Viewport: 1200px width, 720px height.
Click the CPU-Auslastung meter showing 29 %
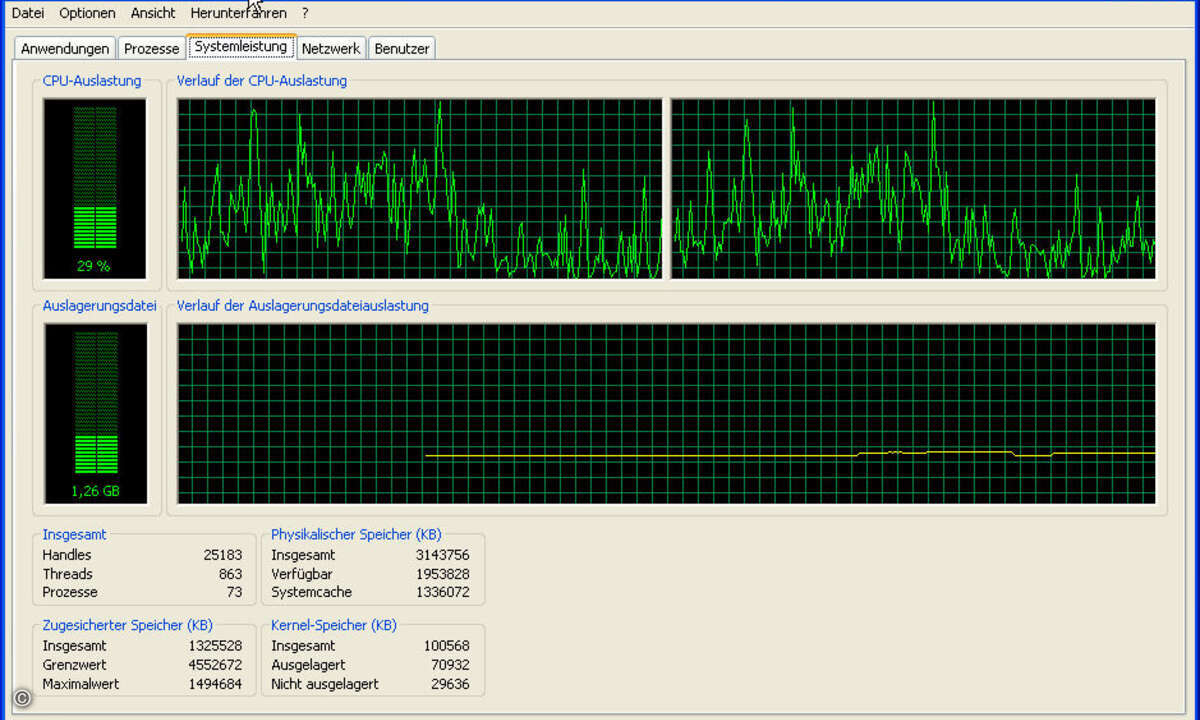coord(95,188)
